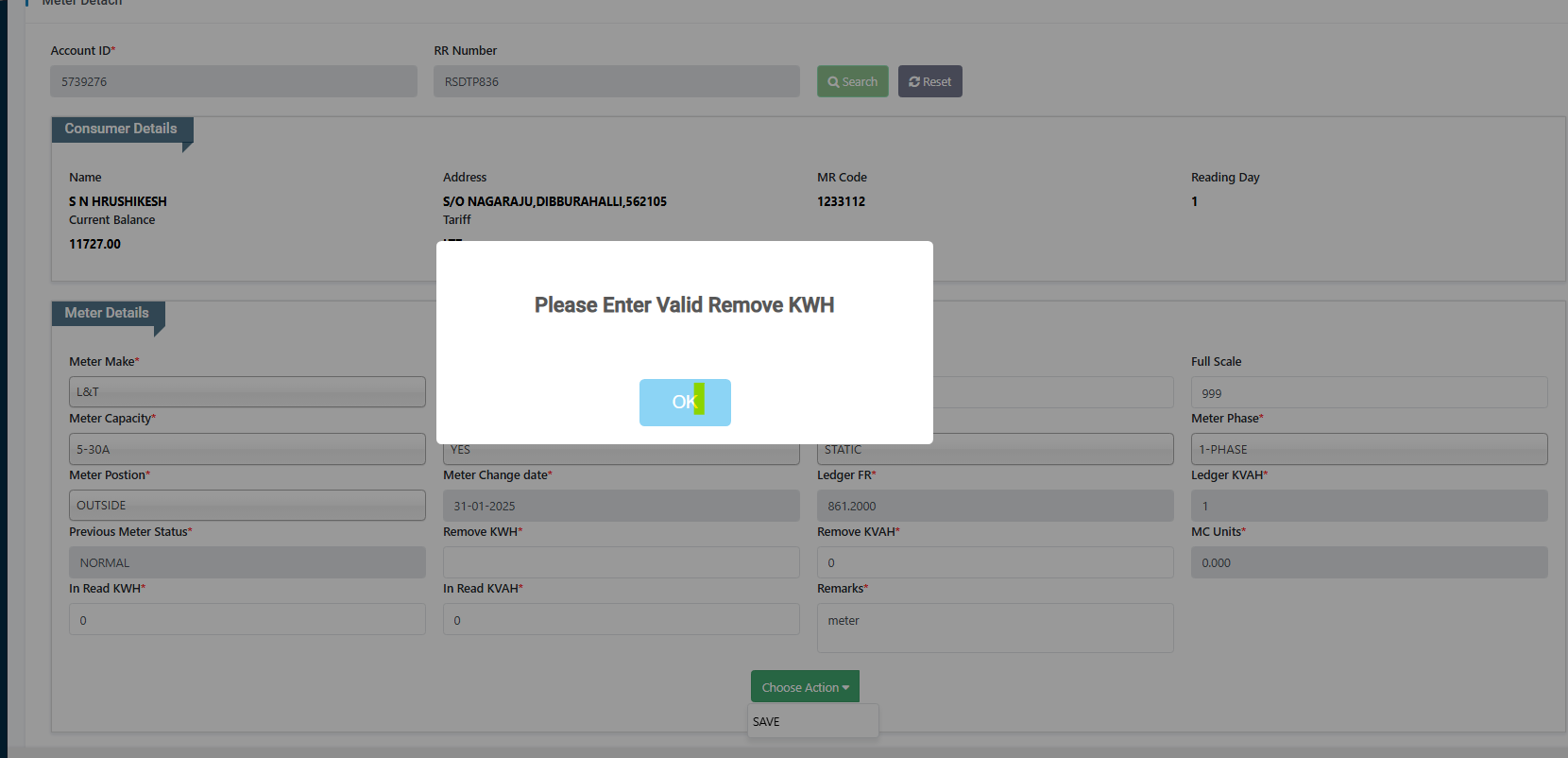Focus the RR Number field
This screenshot has height=758, width=1568.
pyautogui.click(x=617, y=81)
